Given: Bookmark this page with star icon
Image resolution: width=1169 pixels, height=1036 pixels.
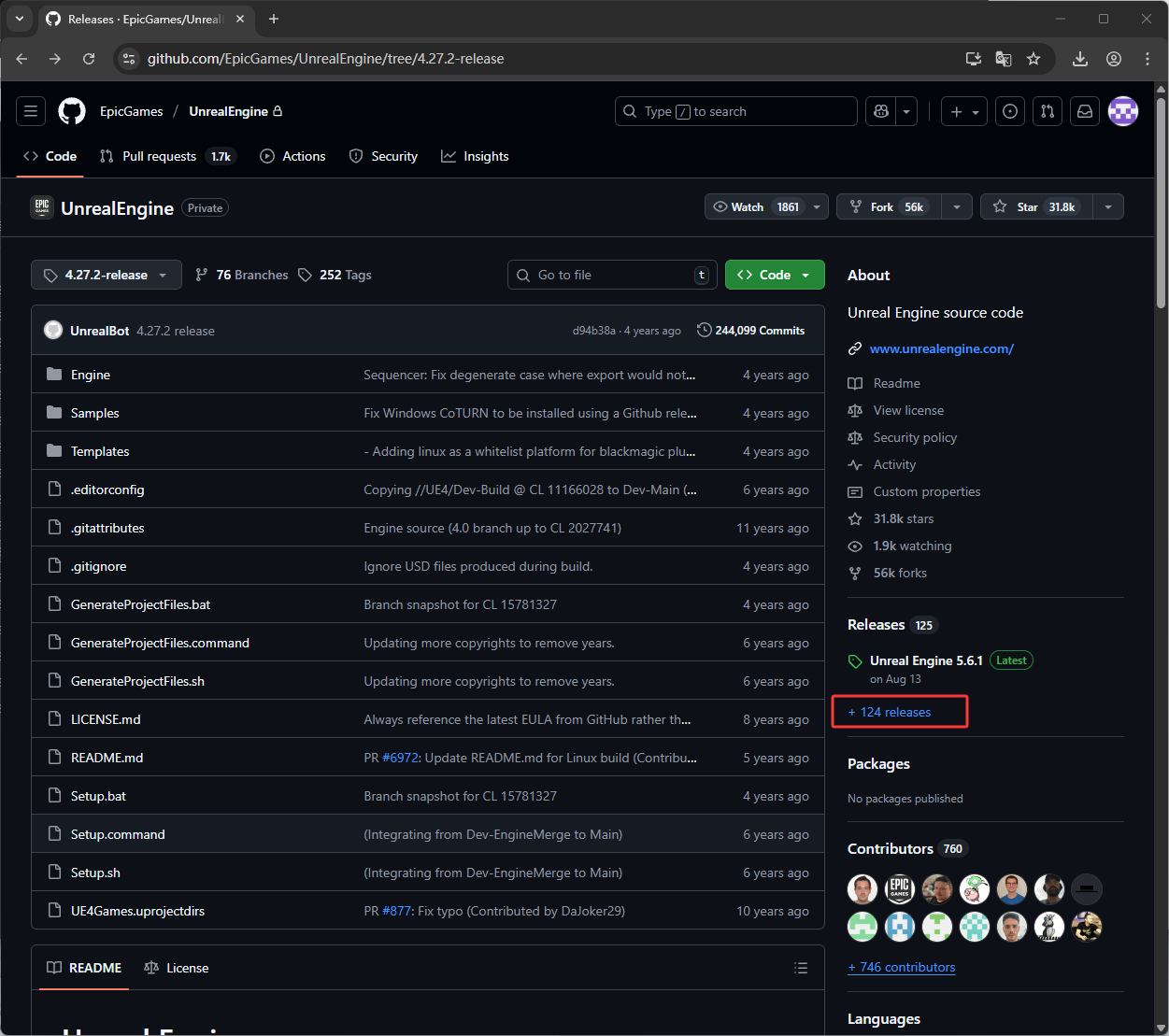Looking at the screenshot, I should point(1034,59).
